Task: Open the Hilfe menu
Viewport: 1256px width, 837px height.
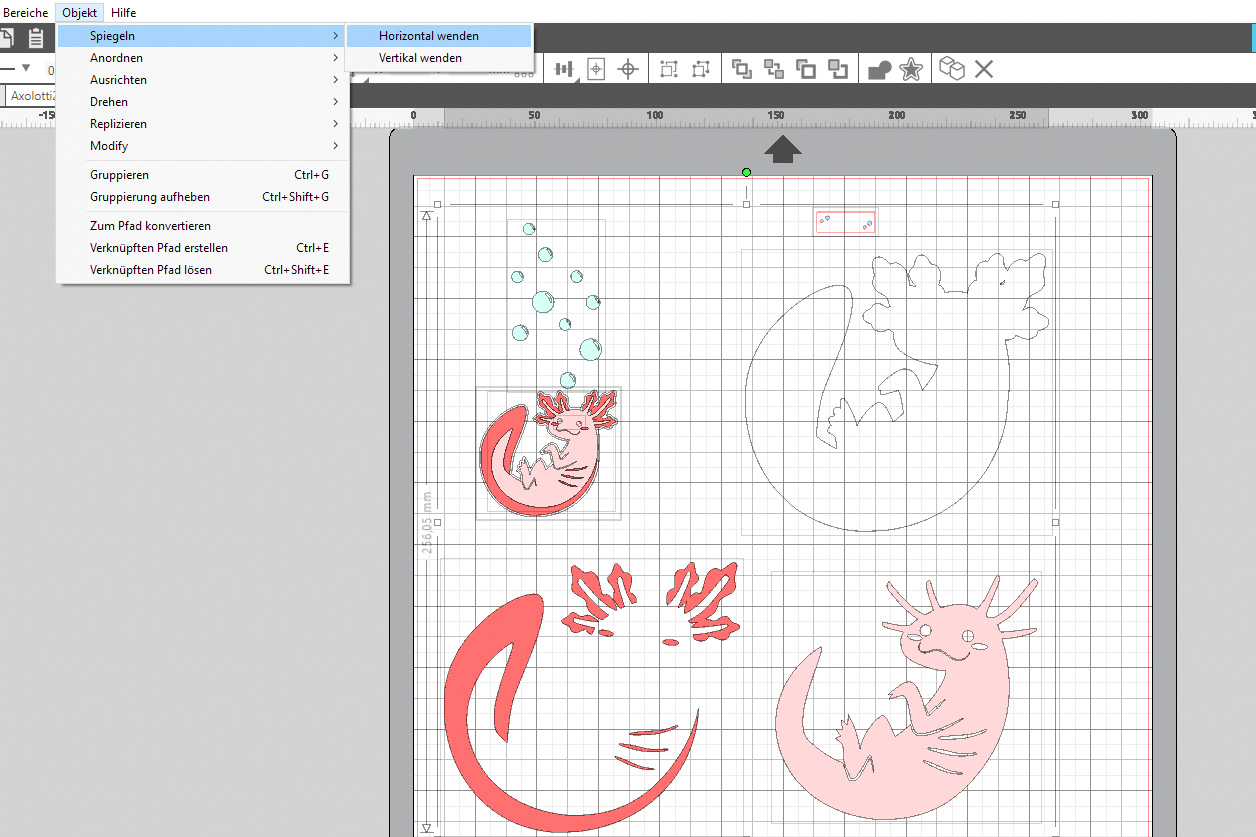Action: (124, 13)
